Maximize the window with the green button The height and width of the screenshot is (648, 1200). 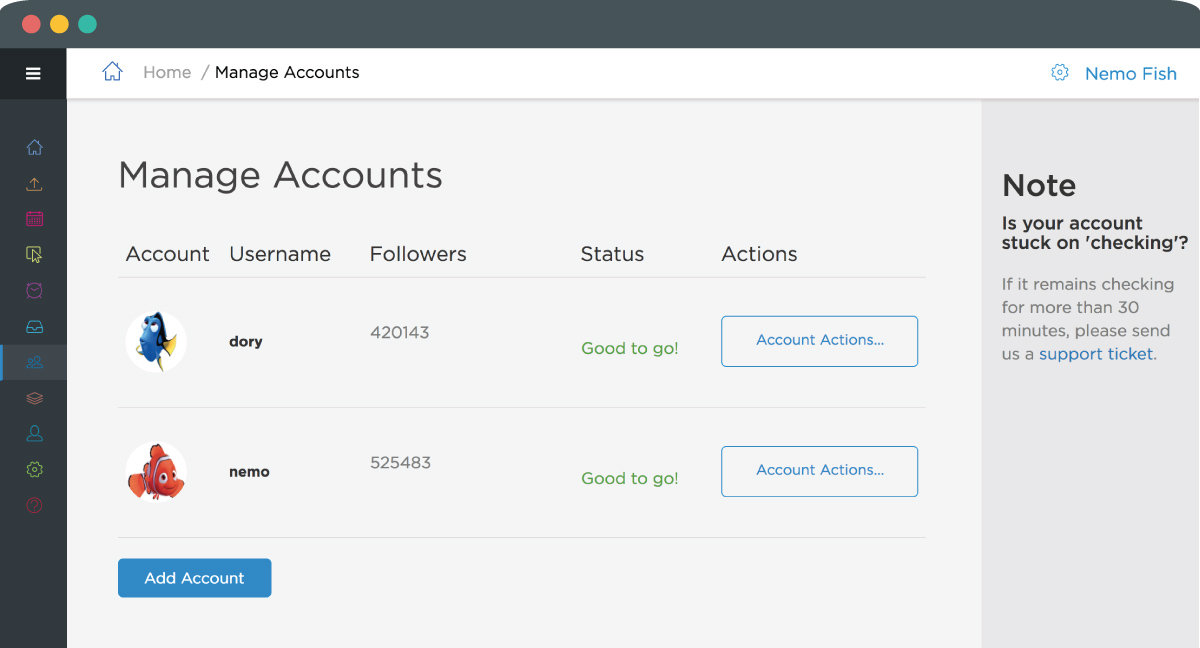[x=87, y=24]
